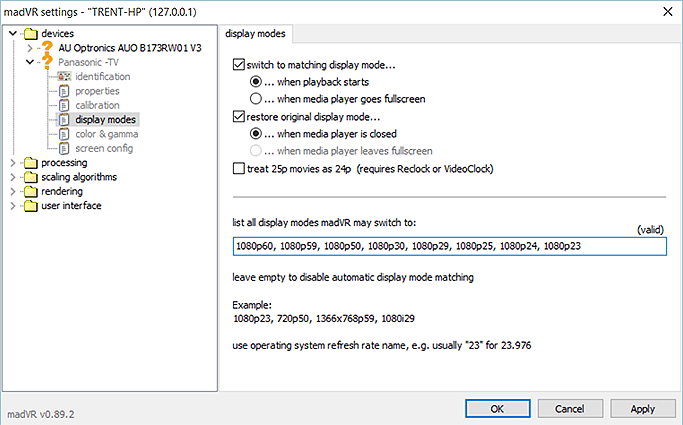Click the screen config page icon

point(64,148)
